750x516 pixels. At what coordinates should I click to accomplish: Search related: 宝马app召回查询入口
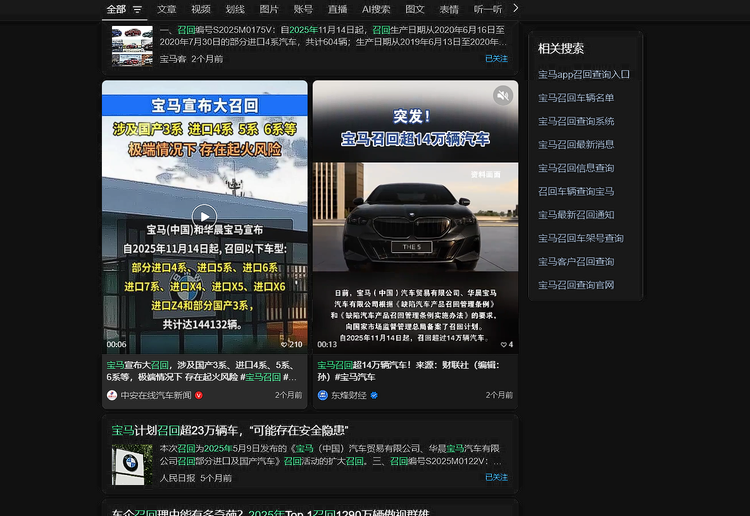[x=584, y=74]
